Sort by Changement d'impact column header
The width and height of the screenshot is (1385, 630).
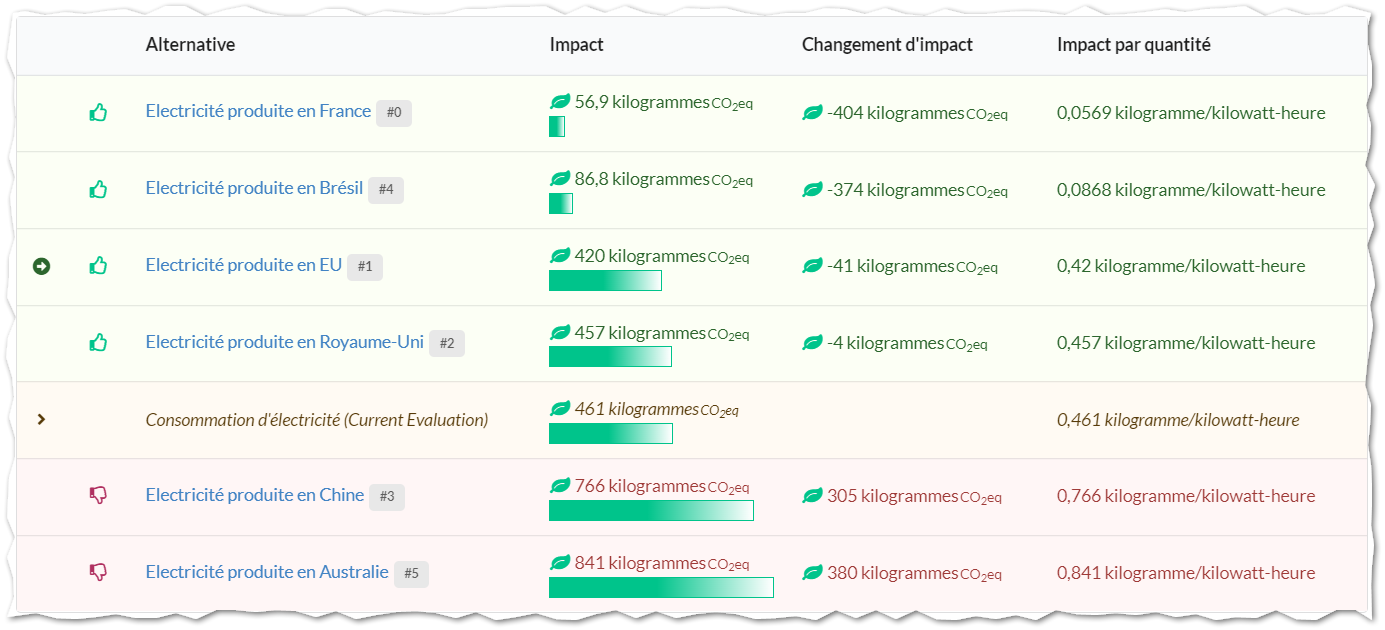(887, 45)
